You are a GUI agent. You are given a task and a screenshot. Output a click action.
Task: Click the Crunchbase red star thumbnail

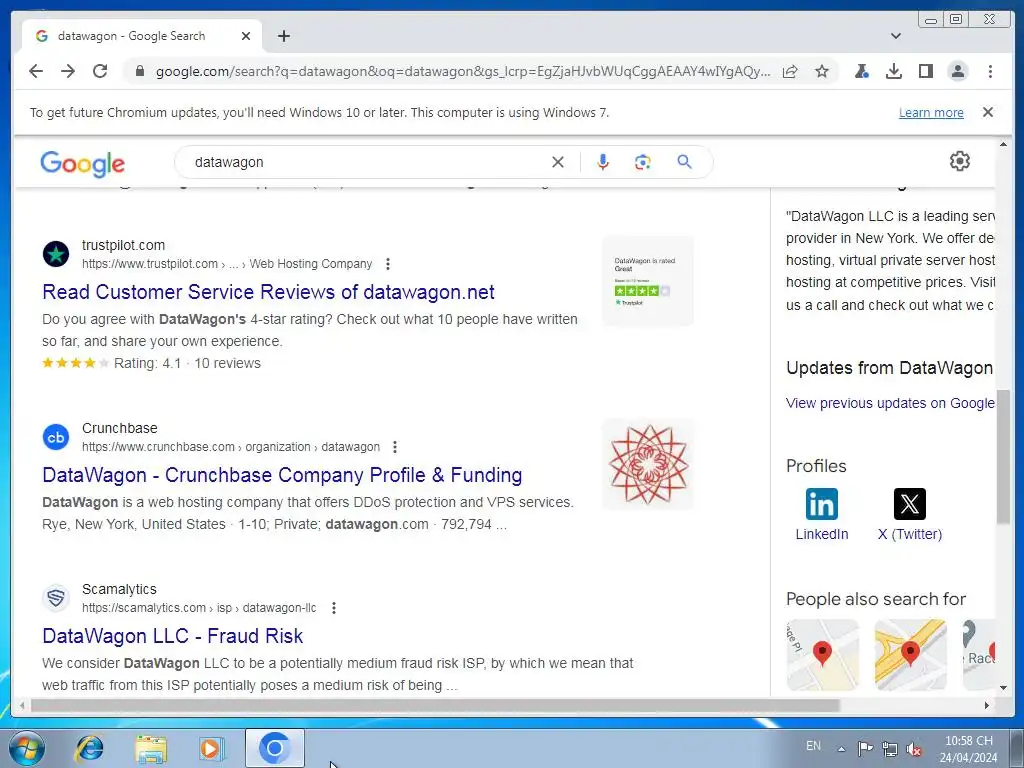[x=648, y=464]
